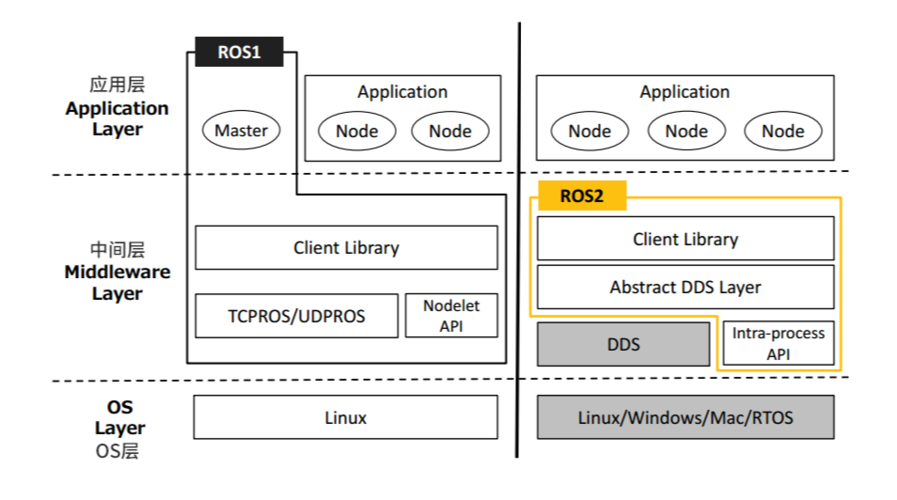Viewport: 897px width, 500px height.
Task: Select left Node ellipse beside Master
Action: (x=357, y=131)
